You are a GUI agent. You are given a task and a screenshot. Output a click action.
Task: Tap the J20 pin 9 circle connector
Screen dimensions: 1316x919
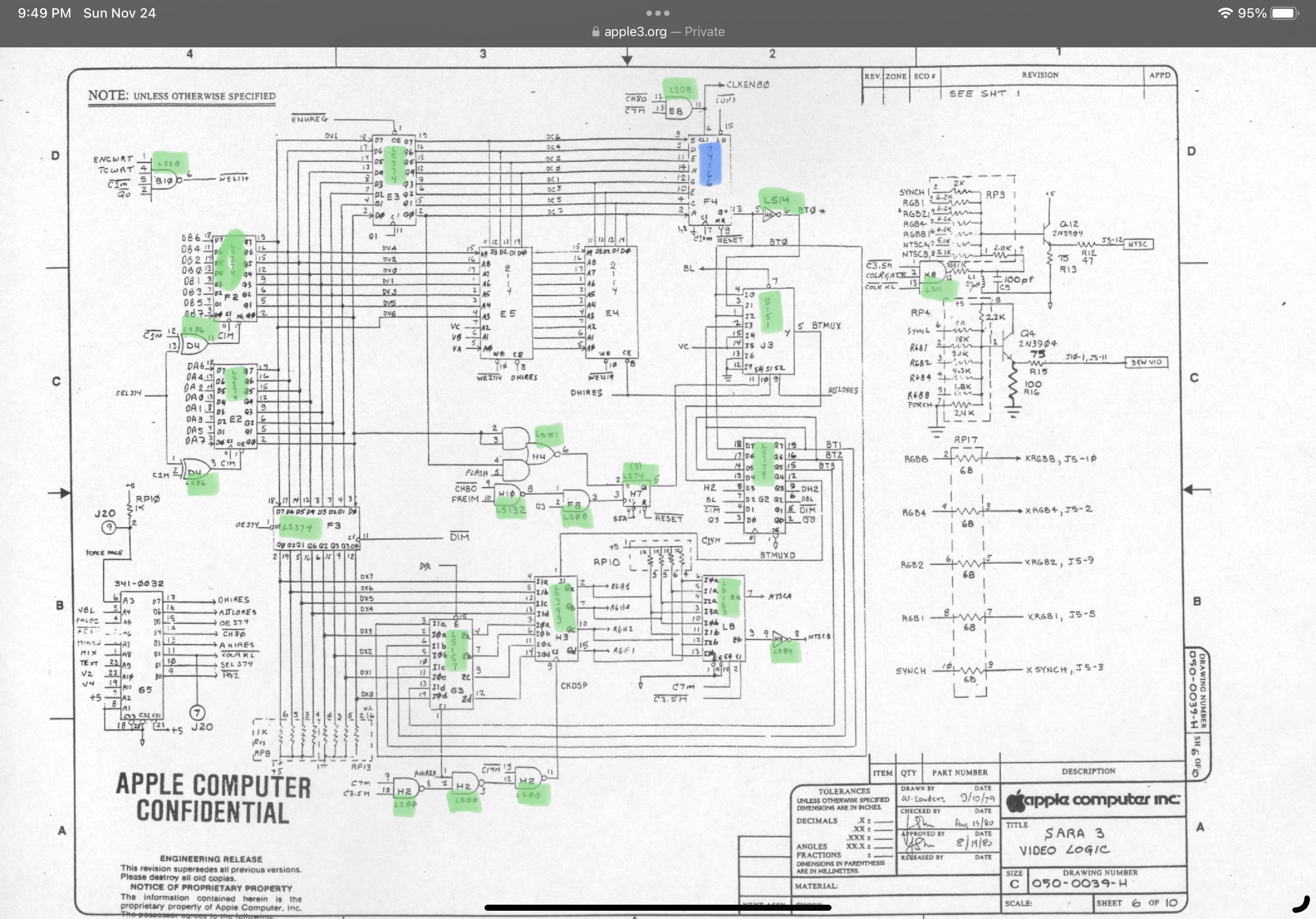pos(109,527)
